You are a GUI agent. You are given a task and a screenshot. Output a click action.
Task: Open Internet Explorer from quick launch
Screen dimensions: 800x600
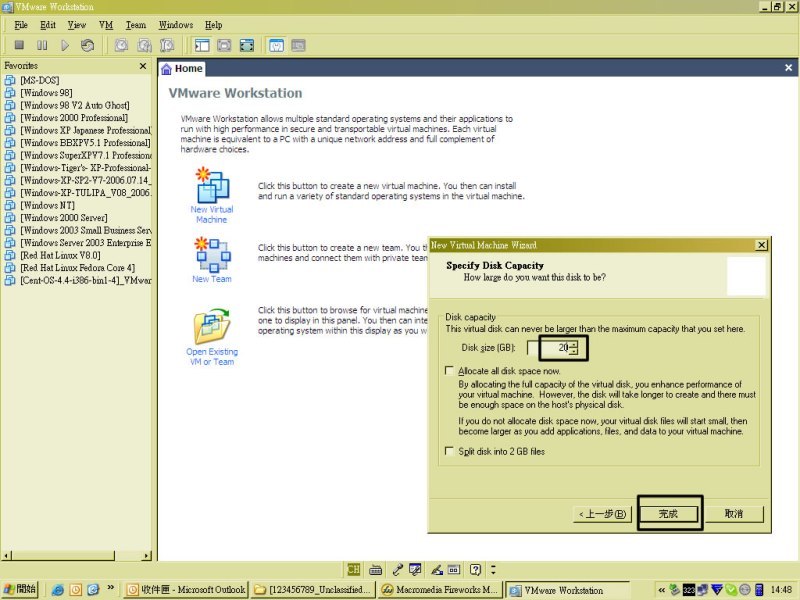(x=58, y=590)
